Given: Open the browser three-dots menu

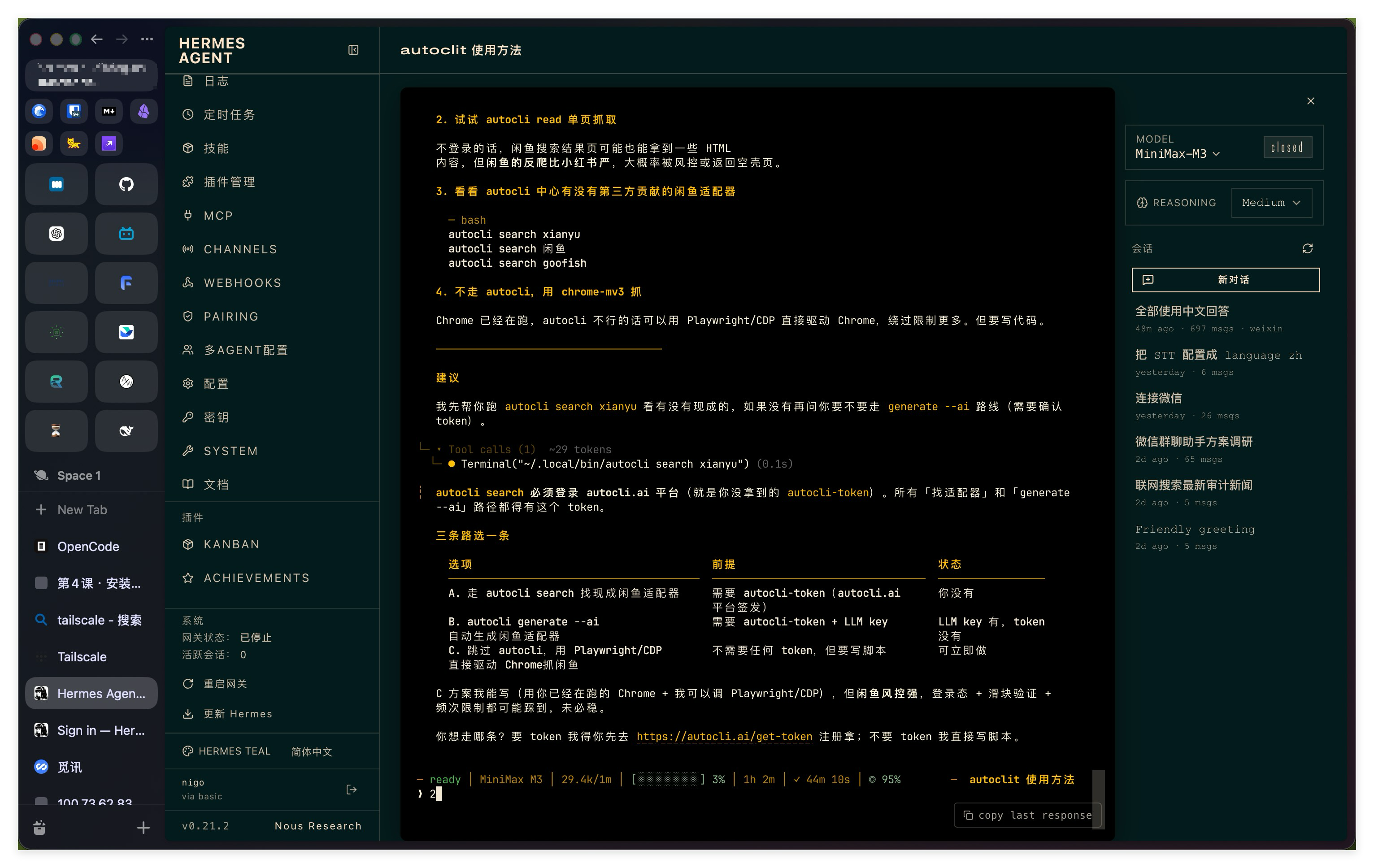Looking at the screenshot, I should coord(147,39).
